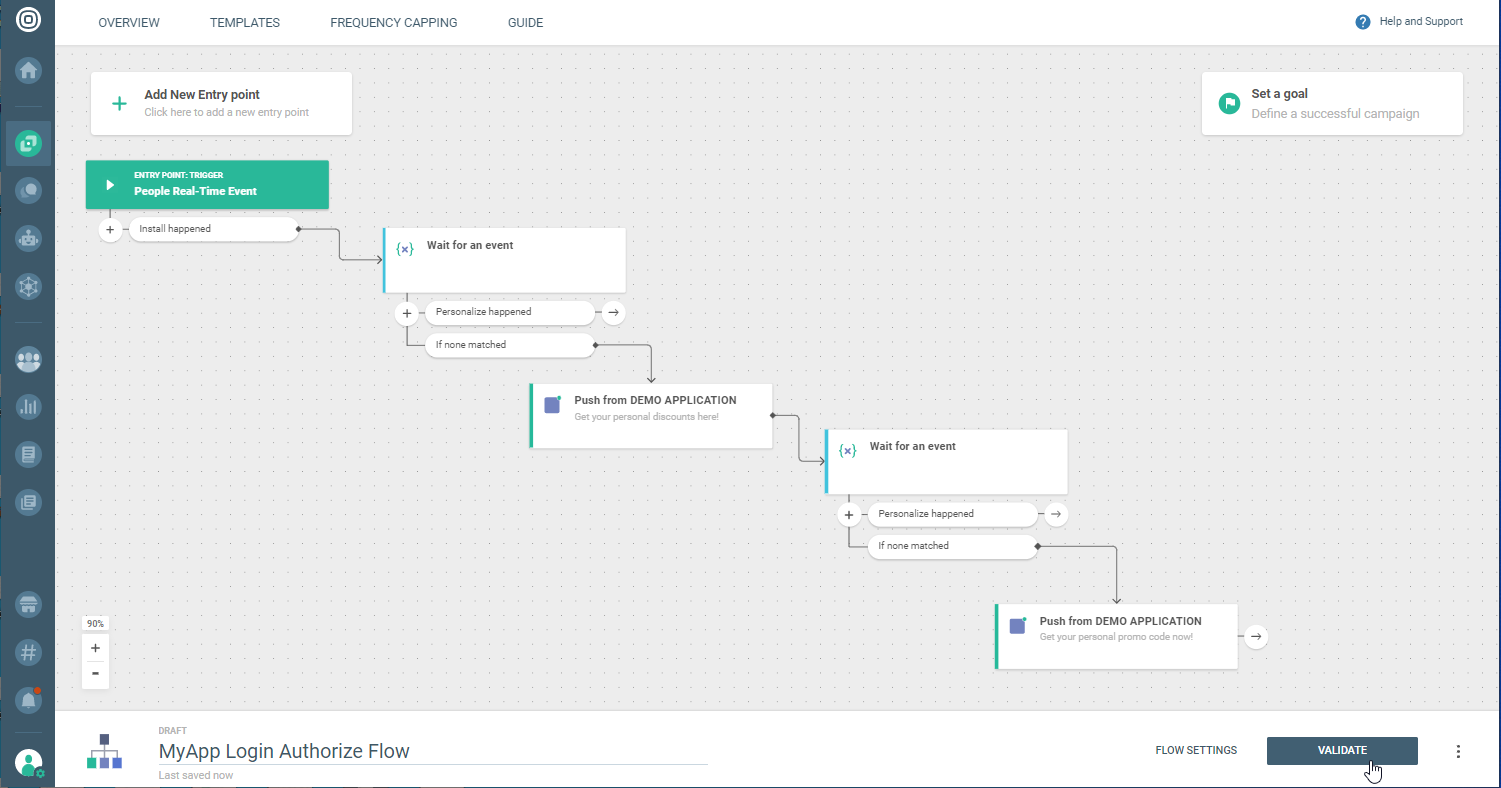Click the user account settings avatar
Image resolution: width=1501 pixels, height=788 pixels.
click(28, 764)
